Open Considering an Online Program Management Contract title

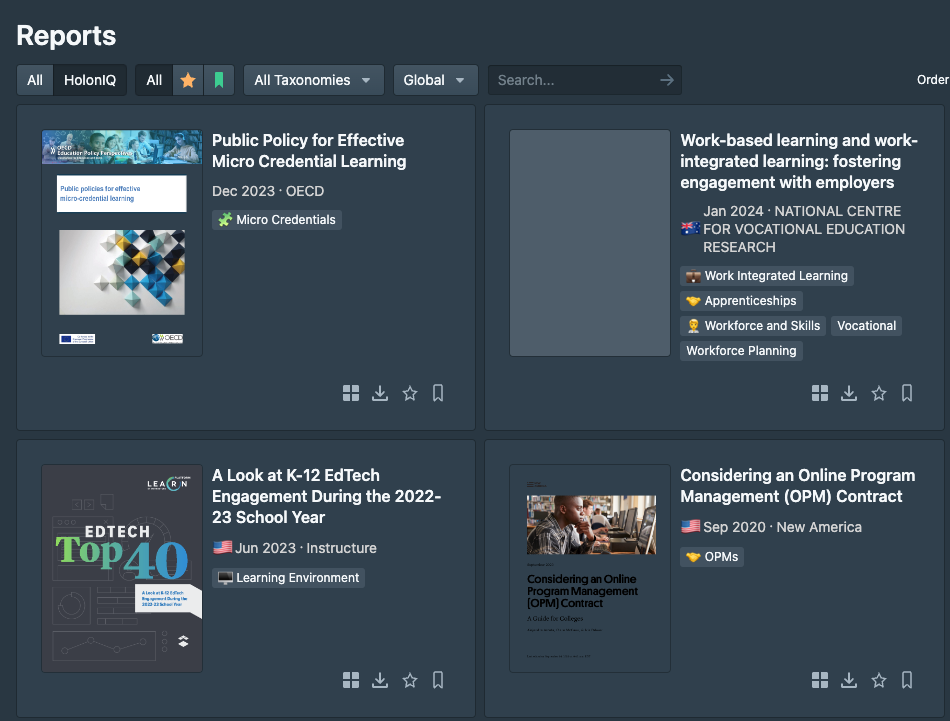point(797,486)
